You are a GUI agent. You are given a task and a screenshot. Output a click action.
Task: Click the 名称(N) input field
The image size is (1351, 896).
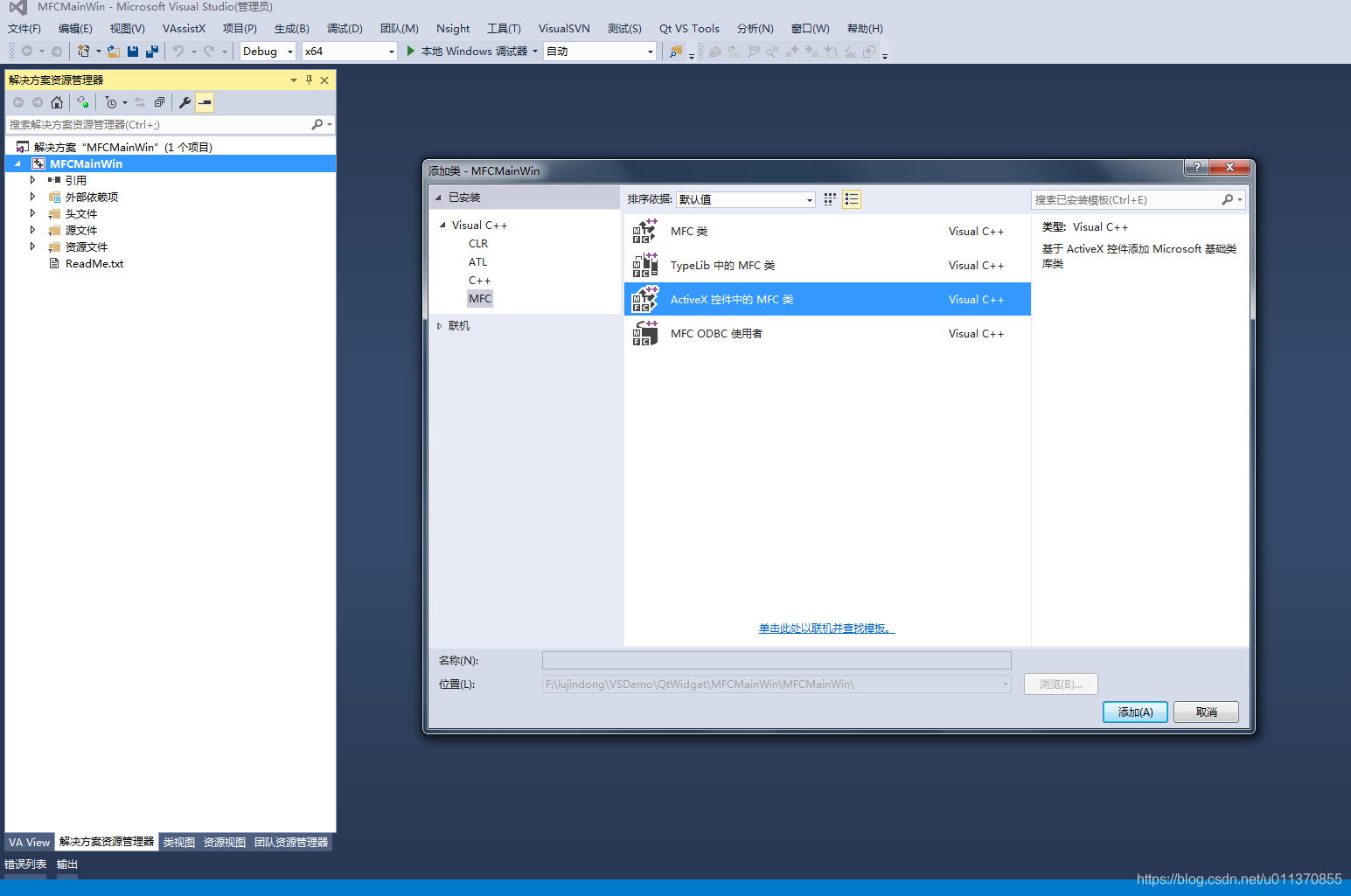pos(776,661)
